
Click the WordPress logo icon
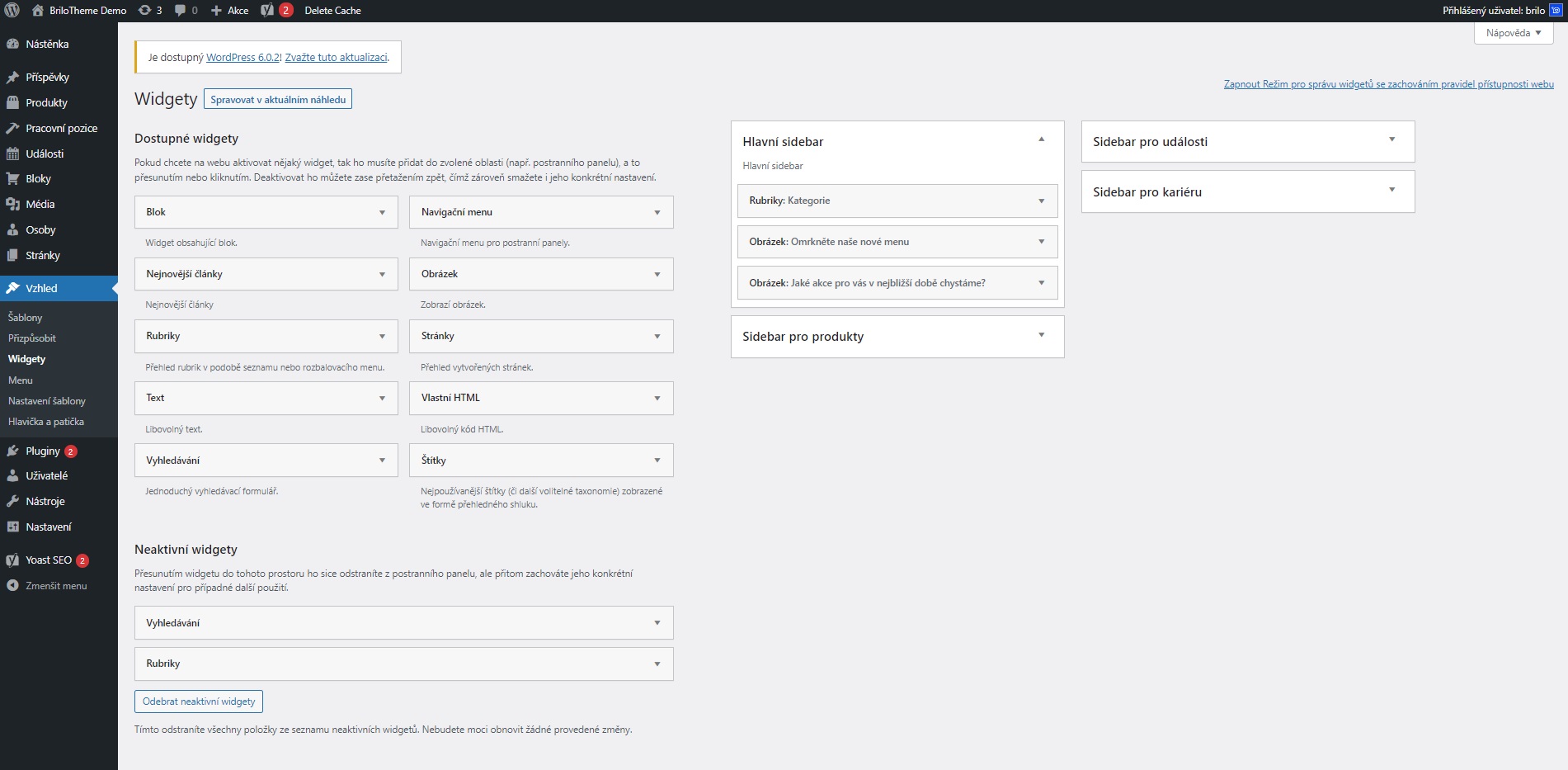pyautogui.click(x=12, y=11)
